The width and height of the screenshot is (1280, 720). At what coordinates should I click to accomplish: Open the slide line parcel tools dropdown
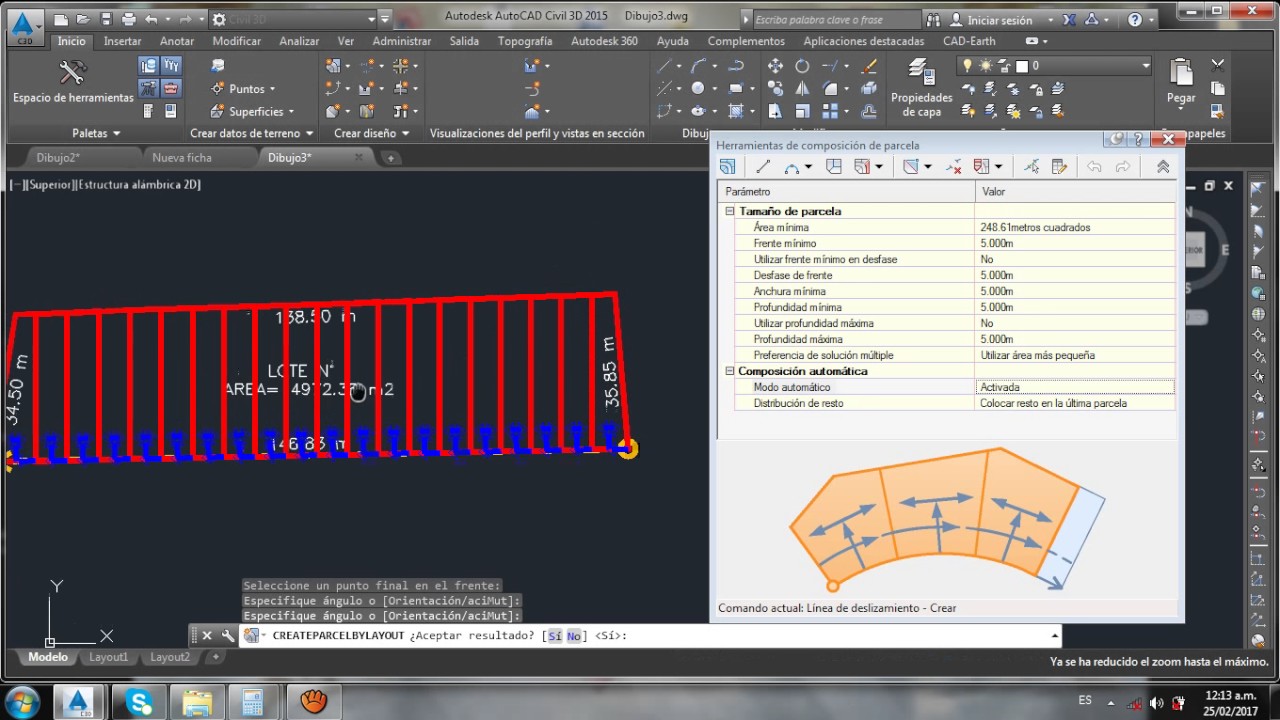879,167
